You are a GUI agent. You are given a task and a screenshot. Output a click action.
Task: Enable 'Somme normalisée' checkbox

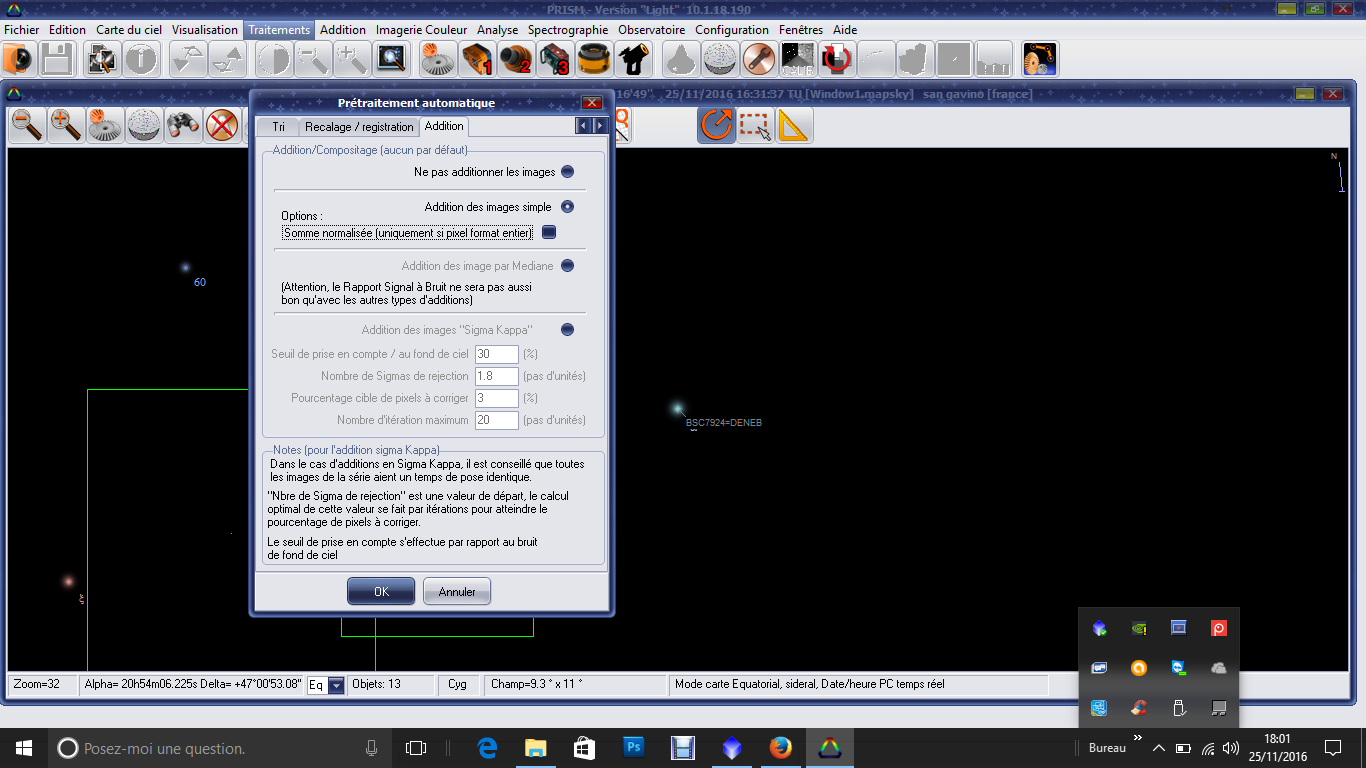coord(548,233)
